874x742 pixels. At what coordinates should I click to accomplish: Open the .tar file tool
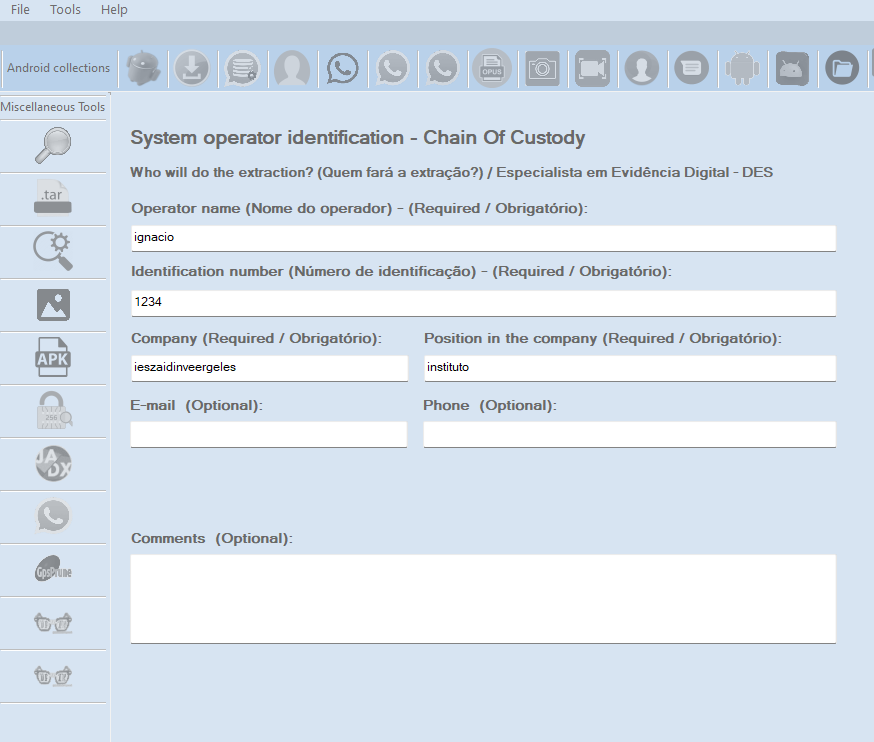[x=53, y=199]
